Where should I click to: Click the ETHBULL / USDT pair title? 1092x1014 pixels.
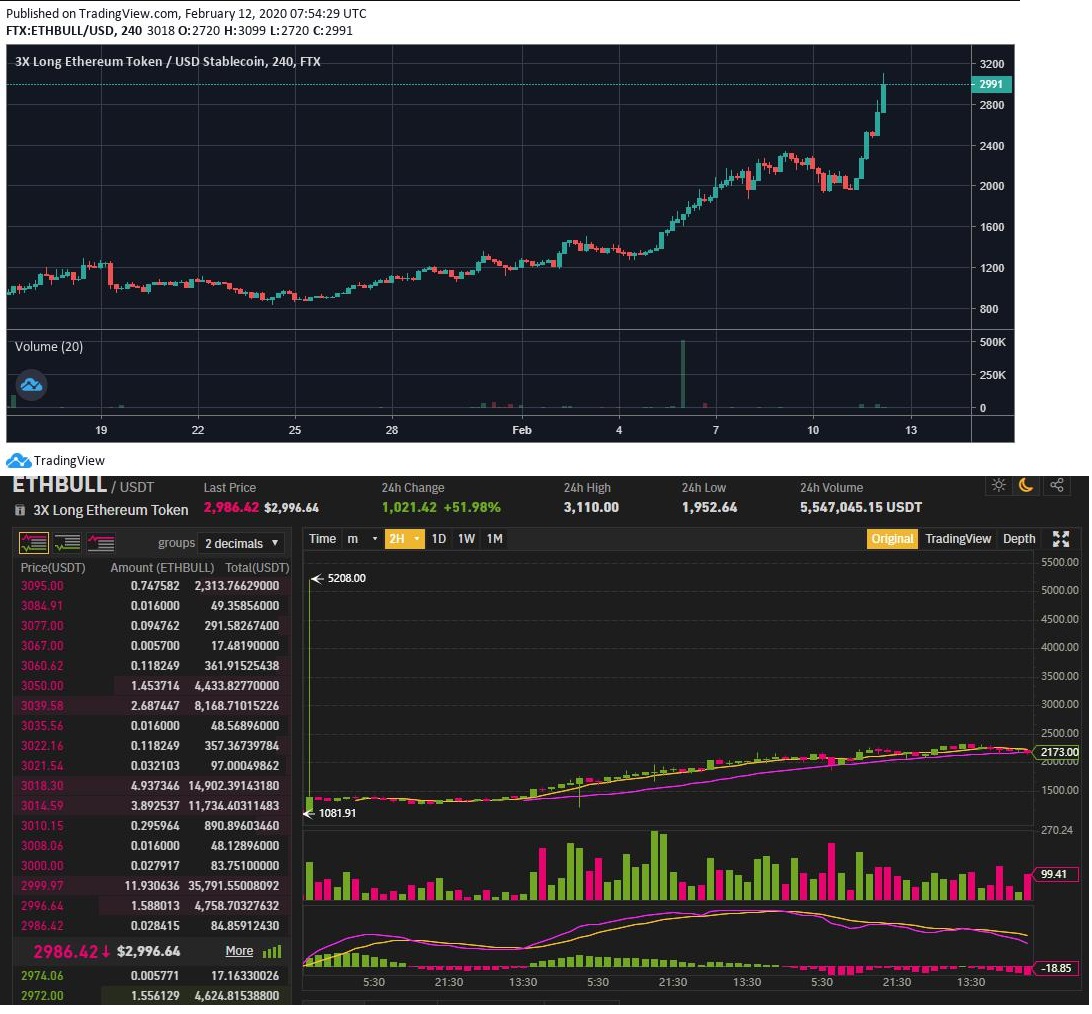[84, 485]
